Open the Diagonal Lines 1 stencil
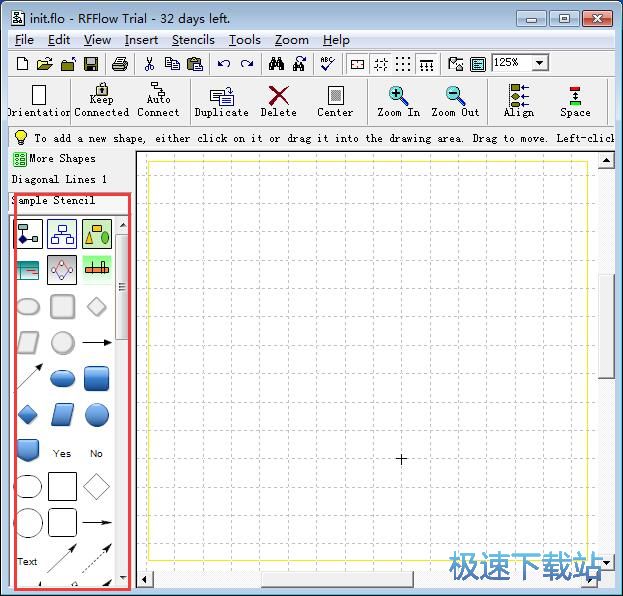The width and height of the screenshot is (623, 596). coord(59,180)
